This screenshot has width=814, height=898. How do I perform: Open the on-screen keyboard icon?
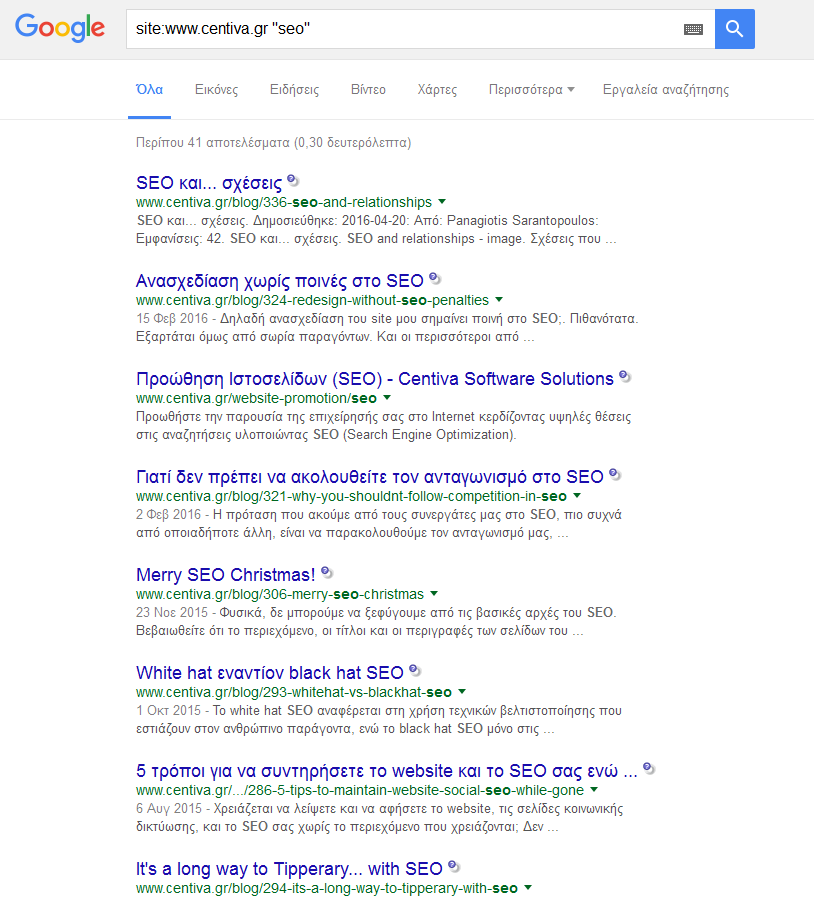pos(693,29)
